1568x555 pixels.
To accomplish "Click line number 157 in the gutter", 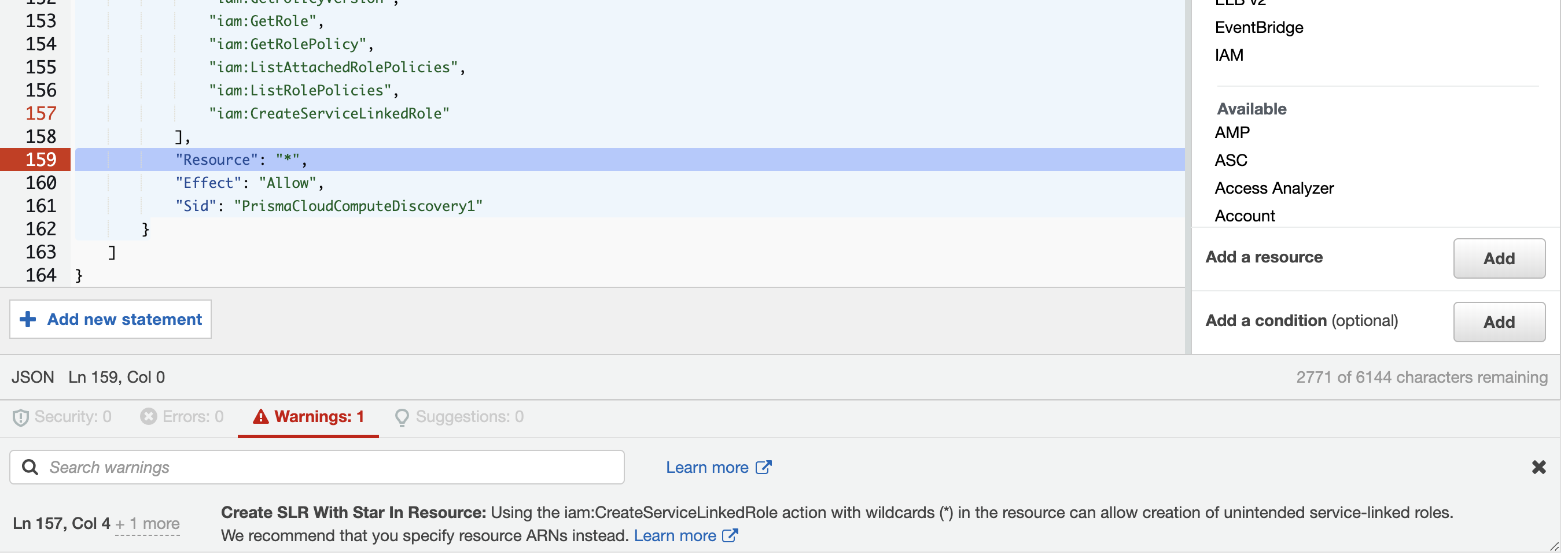I will point(41,114).
